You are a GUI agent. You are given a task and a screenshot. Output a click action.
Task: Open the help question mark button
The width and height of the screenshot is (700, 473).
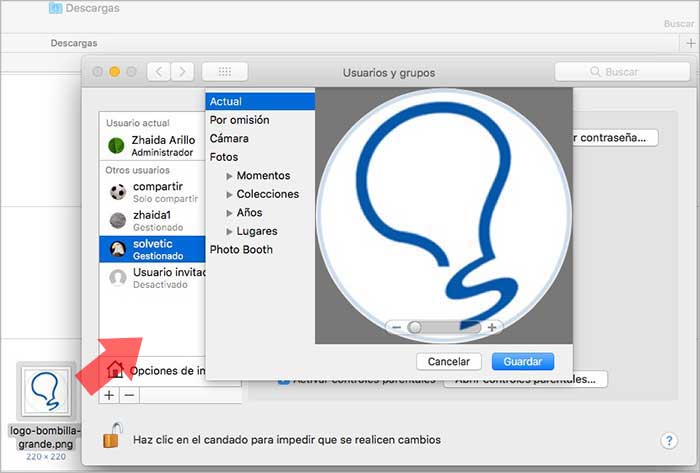coord(668,441)
